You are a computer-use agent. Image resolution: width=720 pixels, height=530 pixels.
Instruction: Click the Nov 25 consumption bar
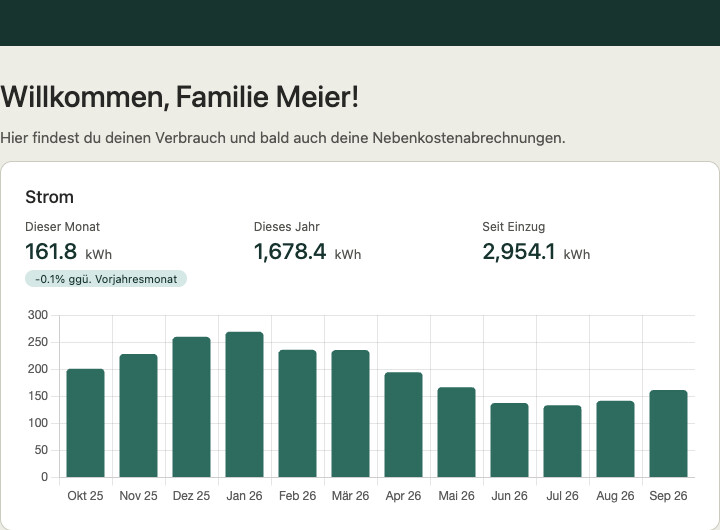[x=138, y=416]
